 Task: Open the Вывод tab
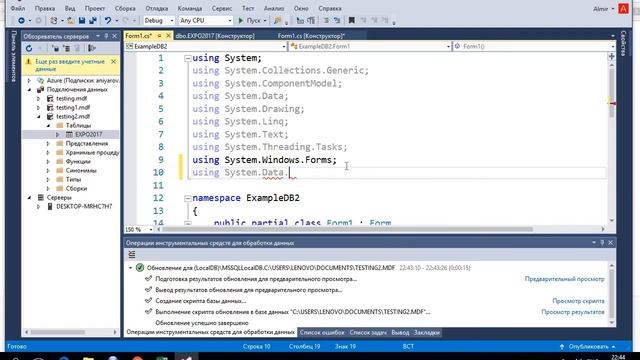click(400, 333)
